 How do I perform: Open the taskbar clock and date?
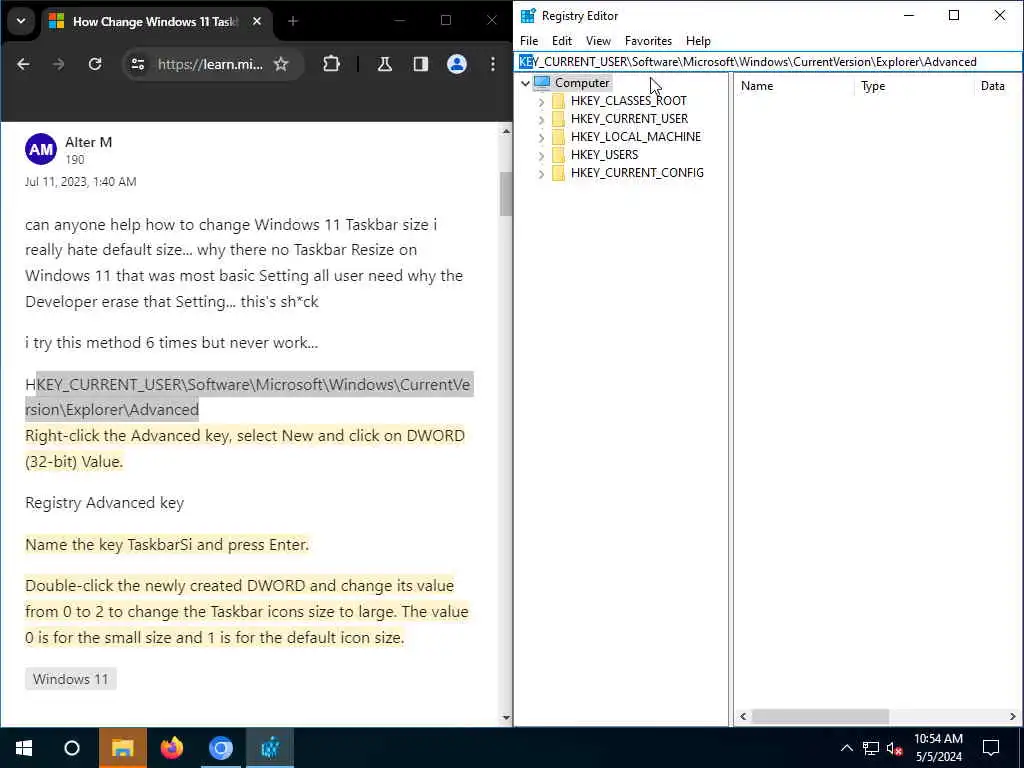point(938,748)
